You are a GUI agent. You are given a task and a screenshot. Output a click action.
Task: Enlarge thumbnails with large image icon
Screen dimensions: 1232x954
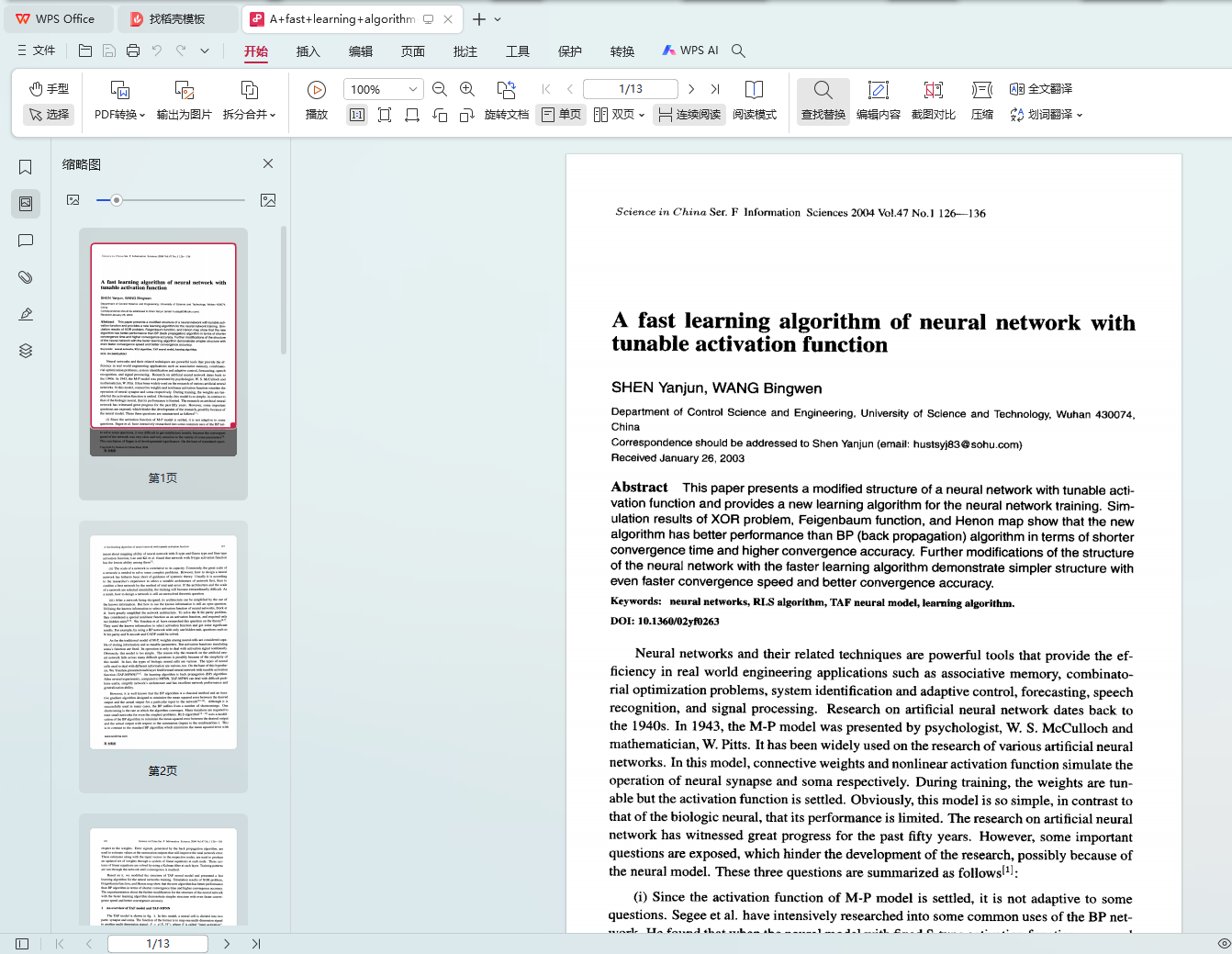click(268, 200)
